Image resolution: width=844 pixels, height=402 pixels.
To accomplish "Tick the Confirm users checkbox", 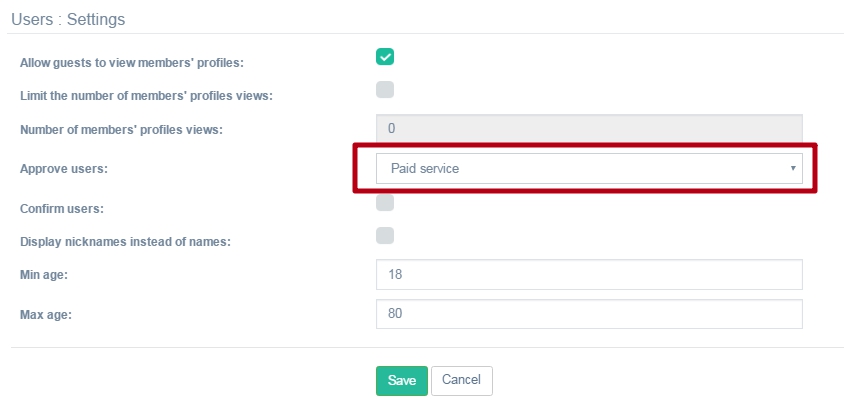I will (385, 203).
